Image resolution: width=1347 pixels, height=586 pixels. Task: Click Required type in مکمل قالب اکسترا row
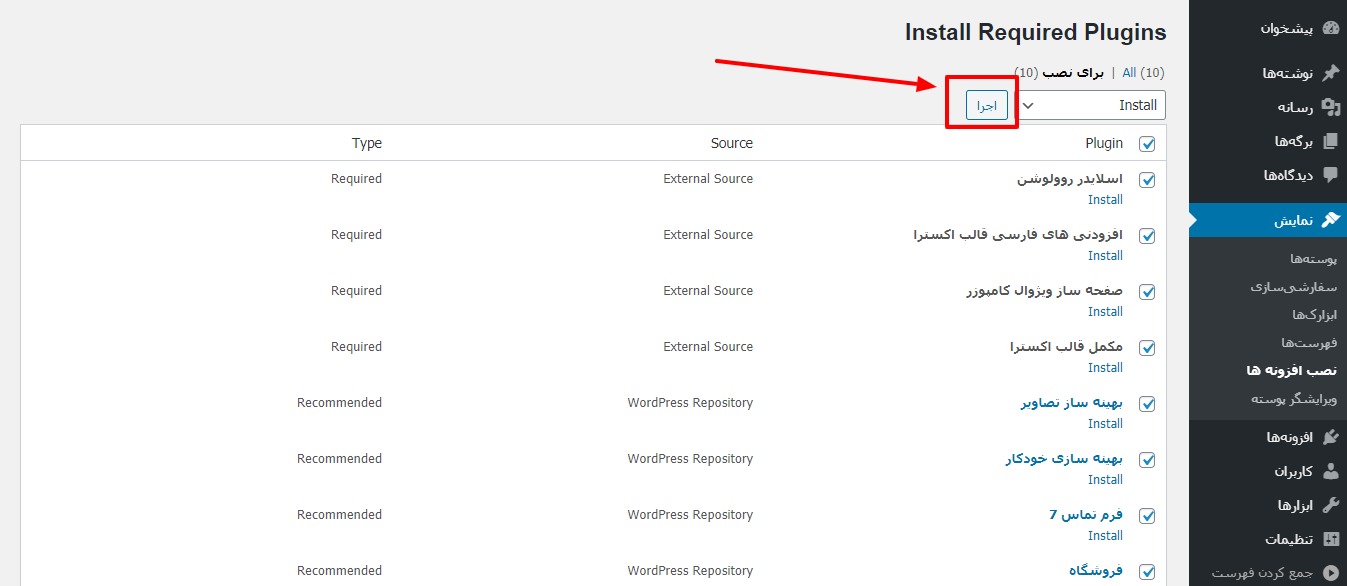[356, 346]
